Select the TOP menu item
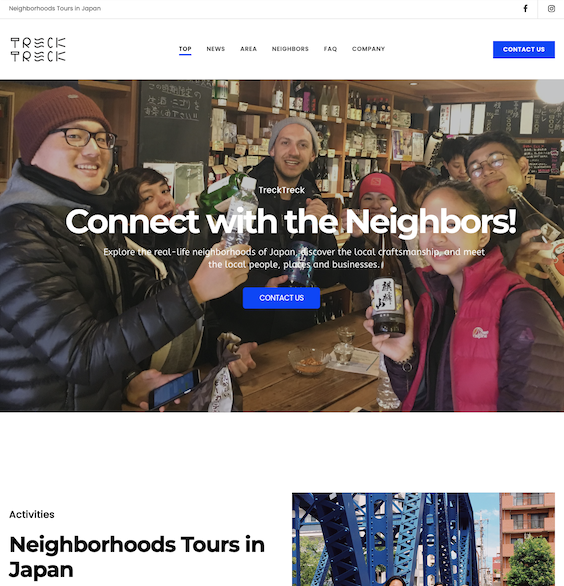This screenshot has width=564, height=586. pos(185,49)
